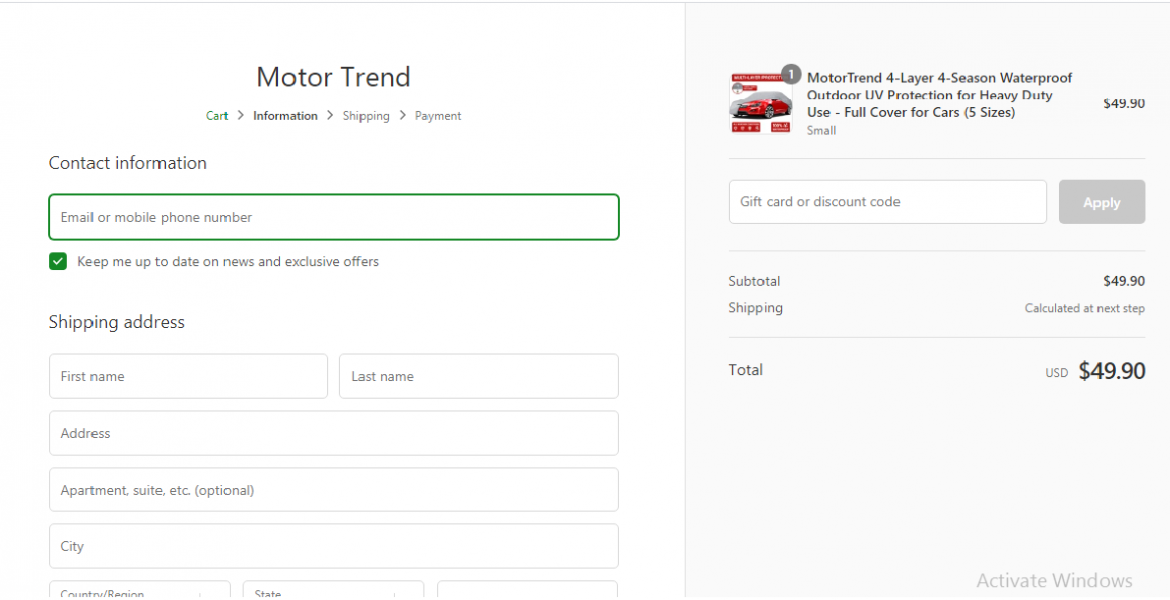Click the Motor Trend store title
The width and height of the screenshot is (1170, 600).
click(x=333, y=77)
